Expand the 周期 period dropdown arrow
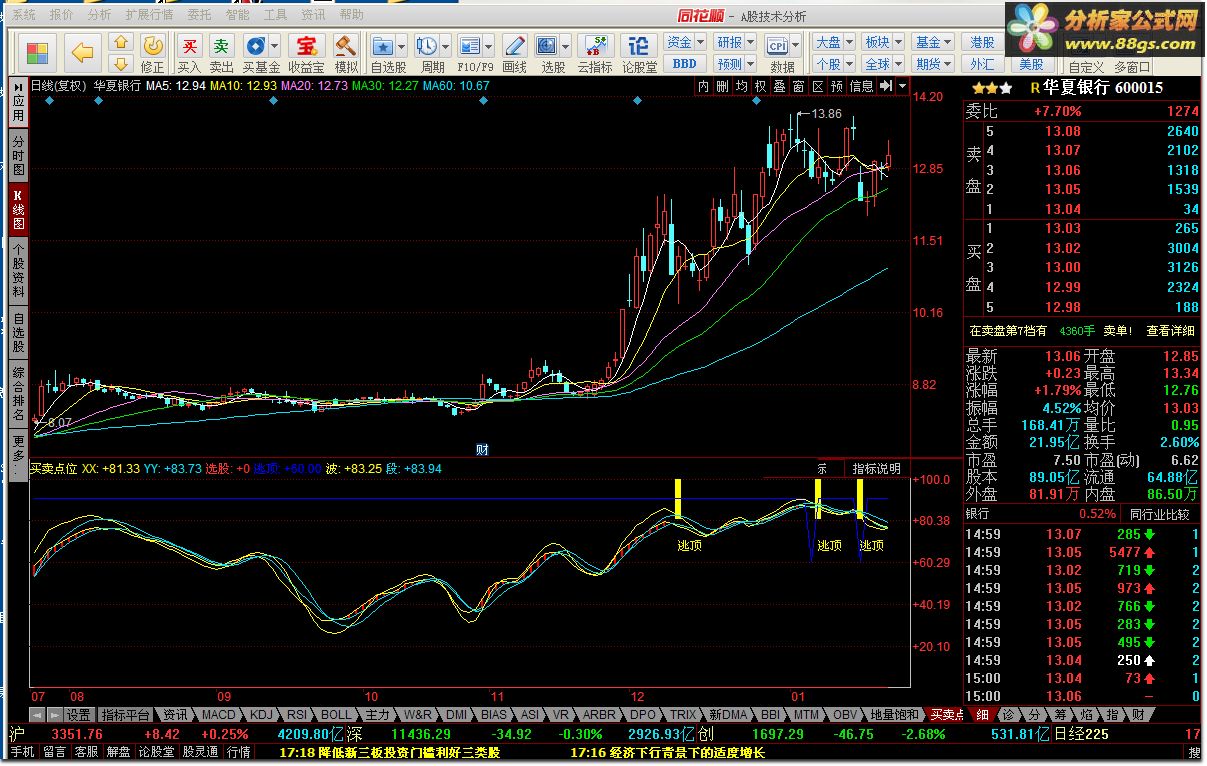This screenshot has width=1207, height=766. coord(445,46)
